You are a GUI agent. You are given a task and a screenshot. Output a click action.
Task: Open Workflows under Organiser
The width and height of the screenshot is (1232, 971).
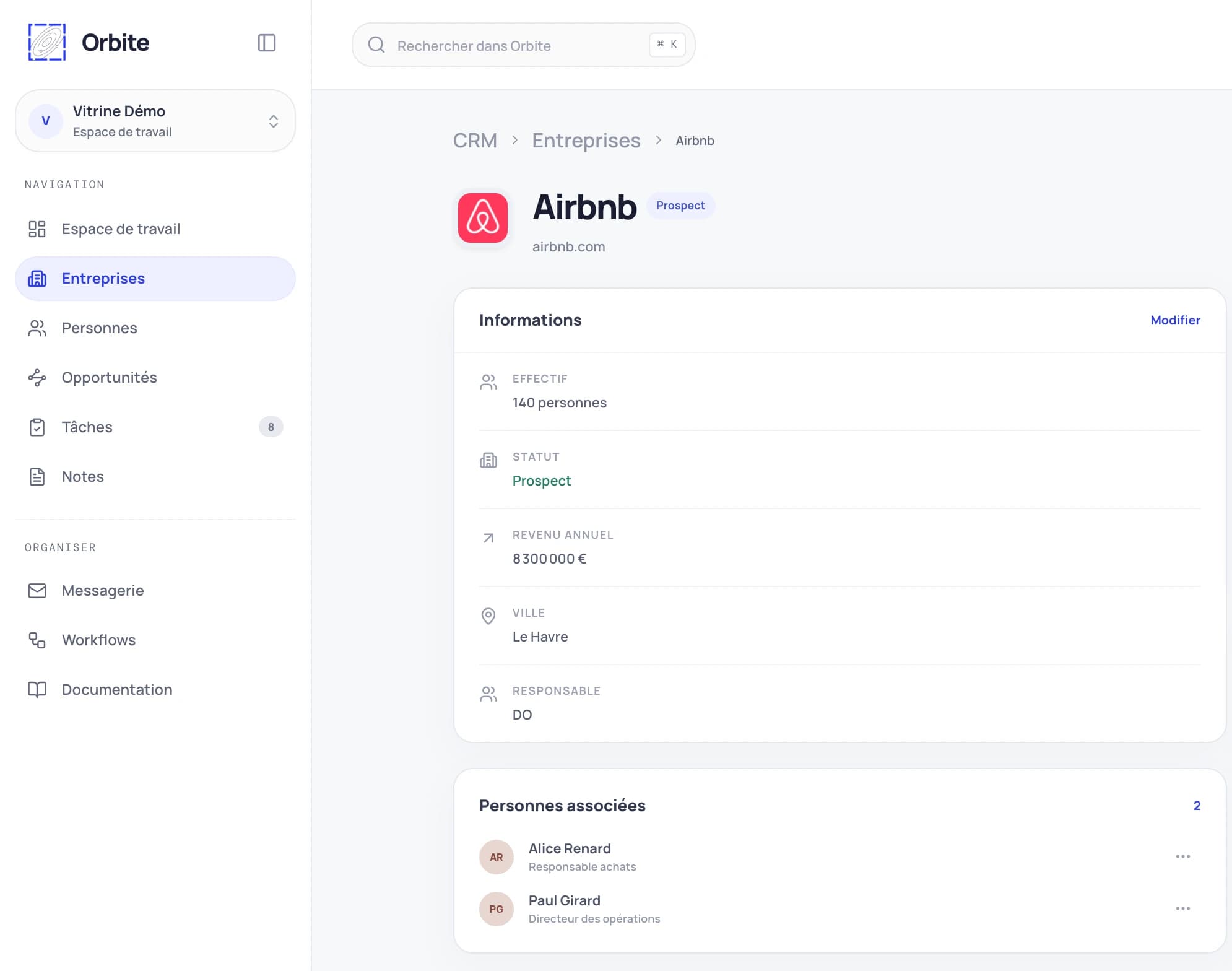pyautogui.click(x=155, y=640)
